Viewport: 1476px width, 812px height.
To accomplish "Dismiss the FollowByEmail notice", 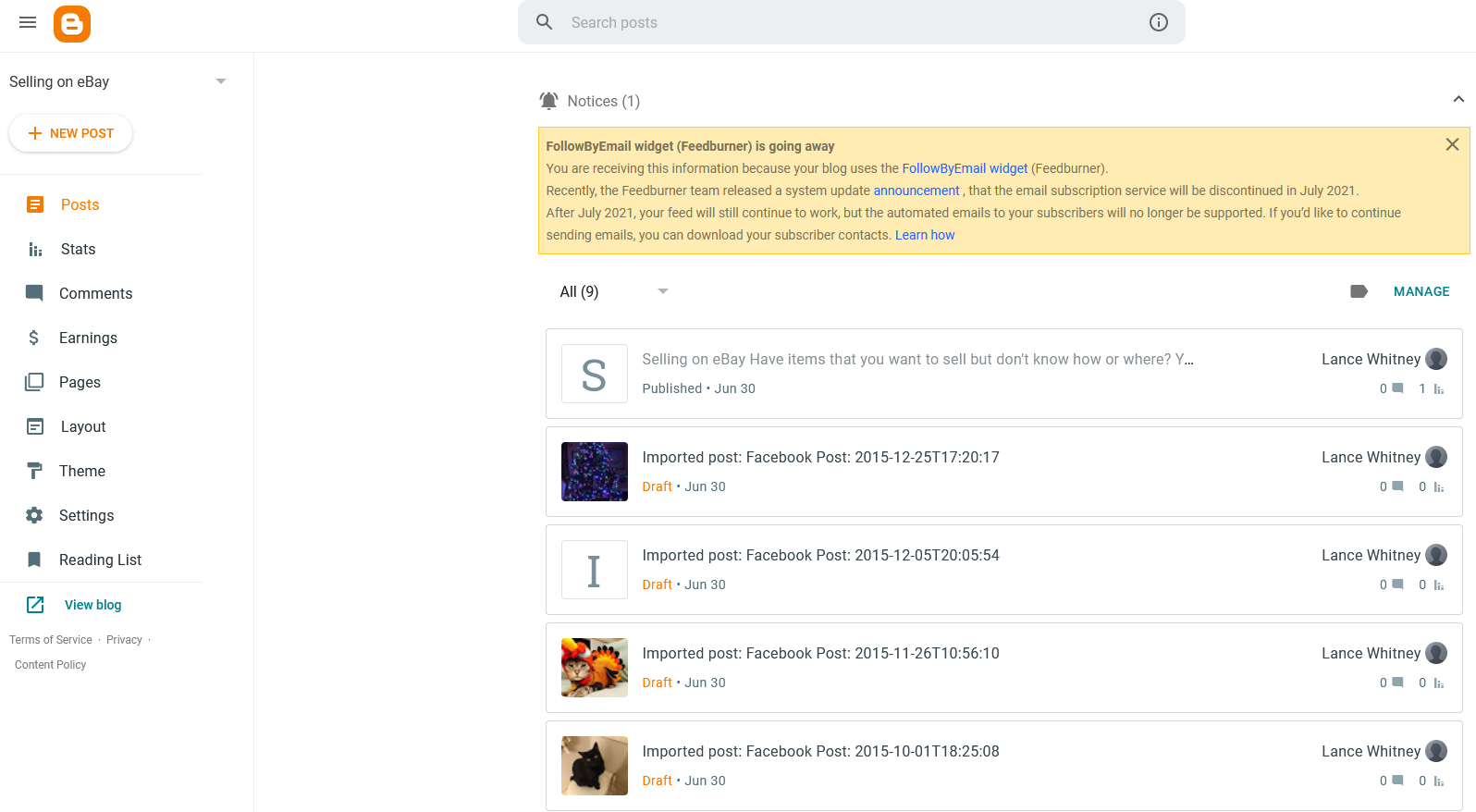I will point(1452,144).
